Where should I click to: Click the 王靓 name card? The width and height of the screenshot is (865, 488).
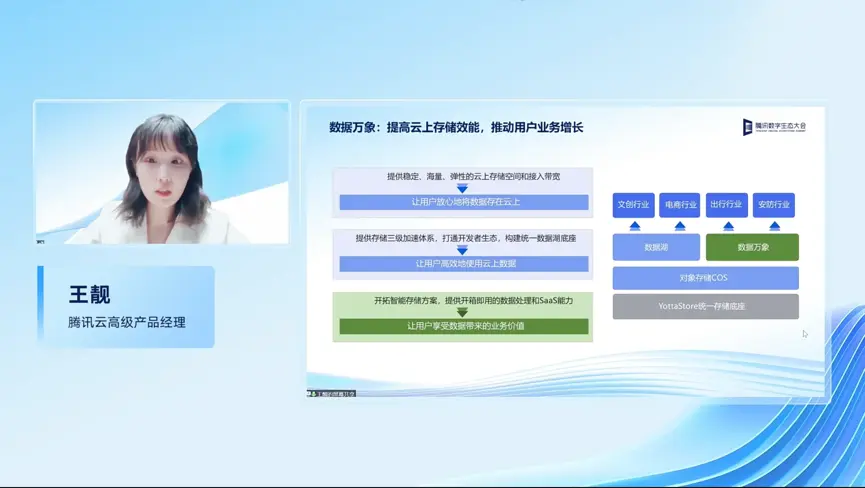(x=126, y=307)
